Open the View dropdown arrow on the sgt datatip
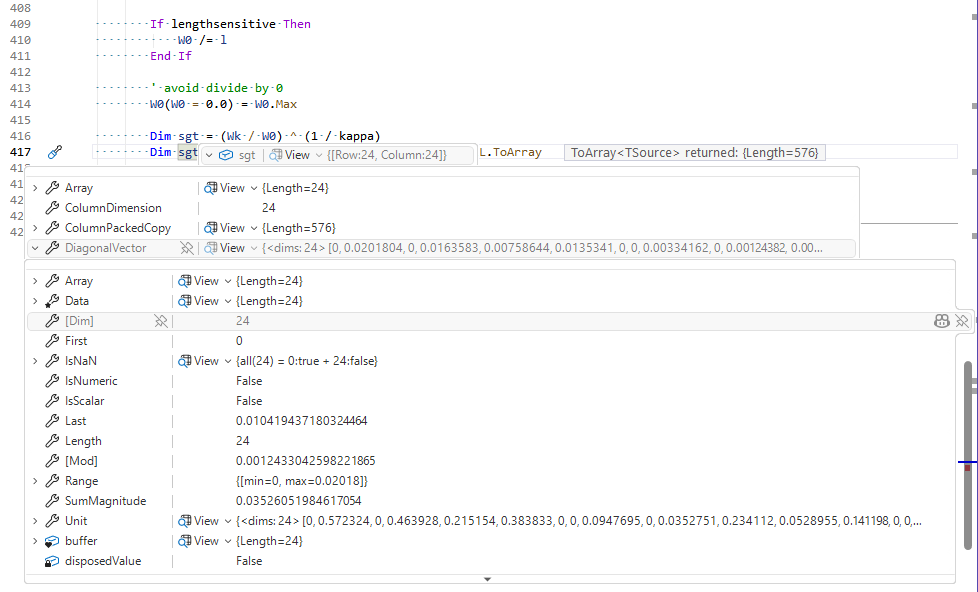The width and height of the screenshot is (978, 592). coord(318,155)
